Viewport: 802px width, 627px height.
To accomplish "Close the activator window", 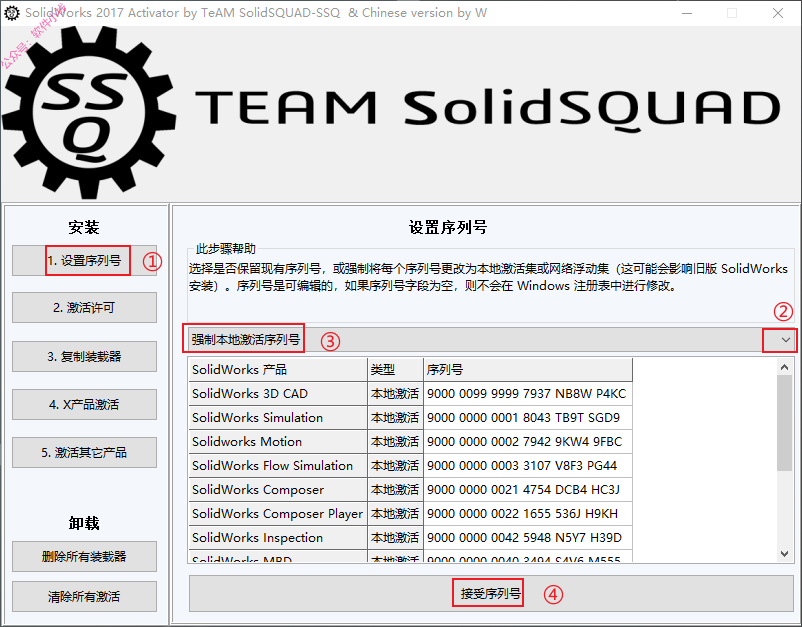I will 778,13.
